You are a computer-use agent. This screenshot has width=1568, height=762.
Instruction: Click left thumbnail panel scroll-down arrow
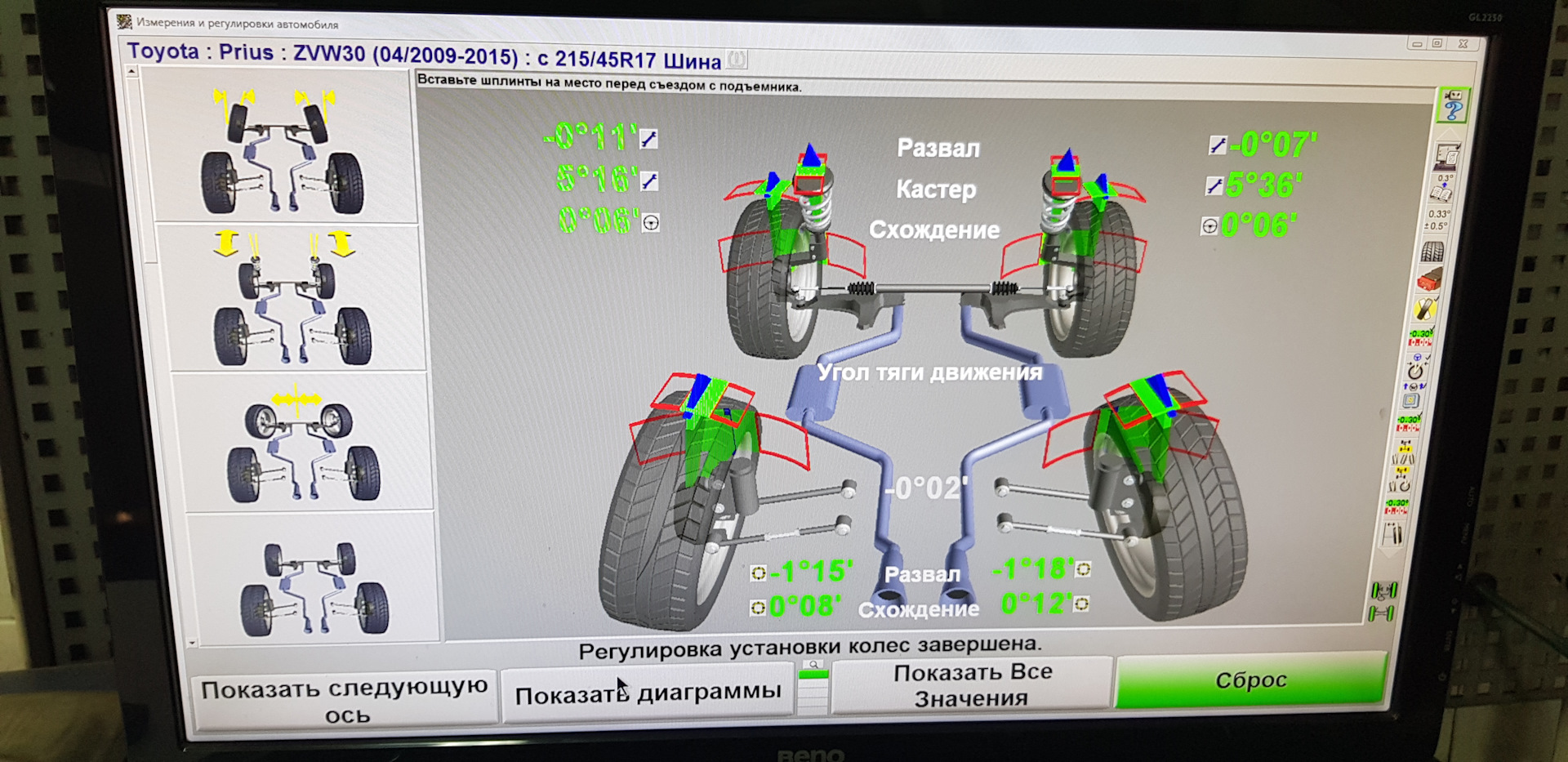192,643
